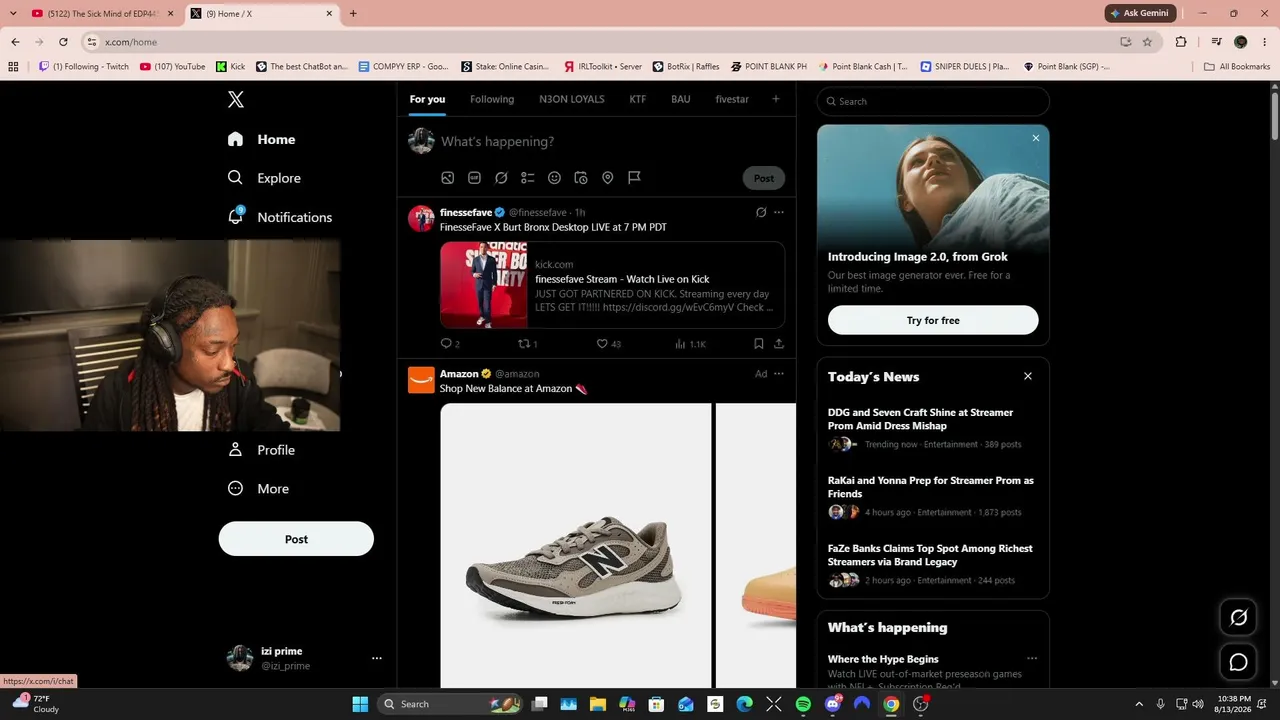The image size is (1280, 720).
Task: Open Spotify from the taskbar
Action: [804, 704]
